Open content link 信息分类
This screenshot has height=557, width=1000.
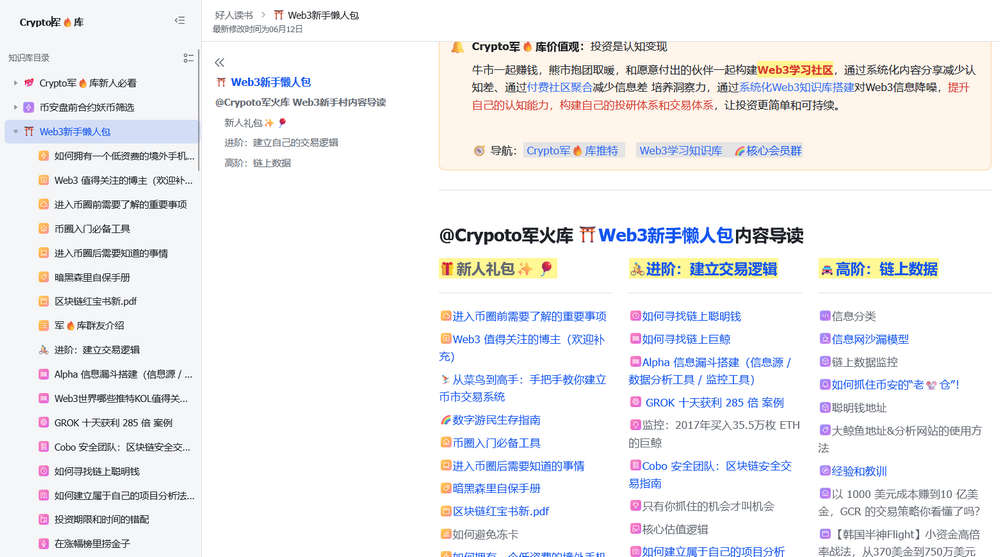(853, 316)
